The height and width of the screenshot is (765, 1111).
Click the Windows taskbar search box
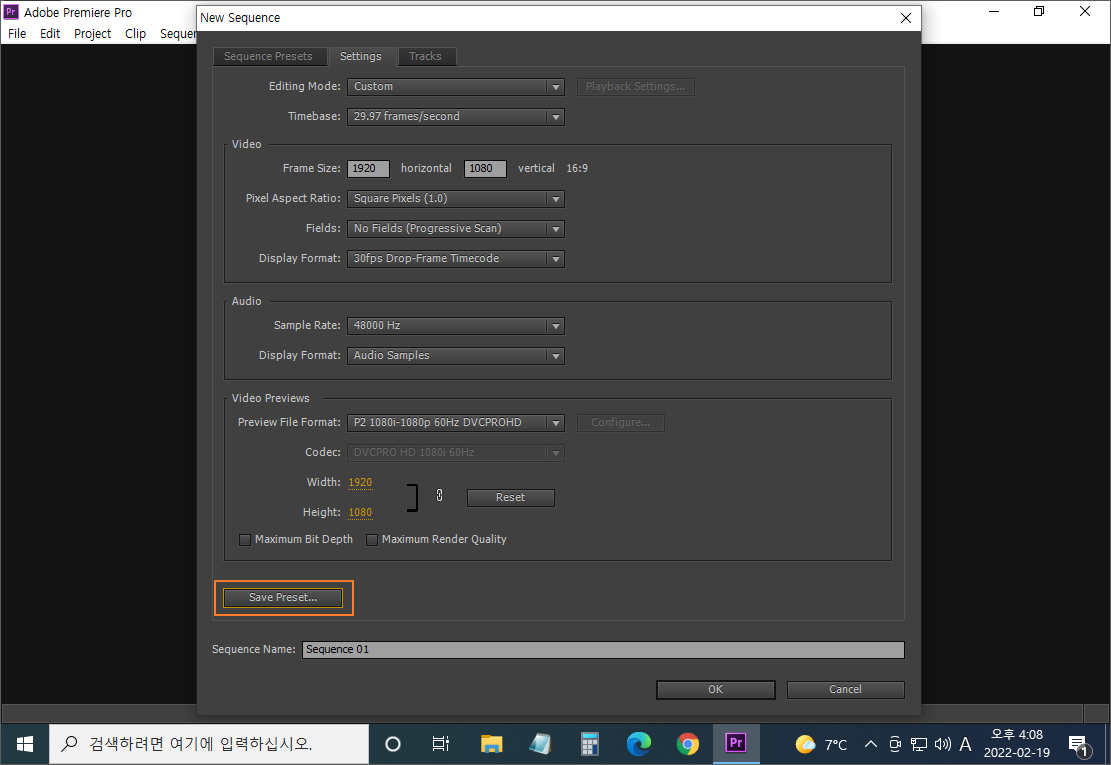(209, 744)
